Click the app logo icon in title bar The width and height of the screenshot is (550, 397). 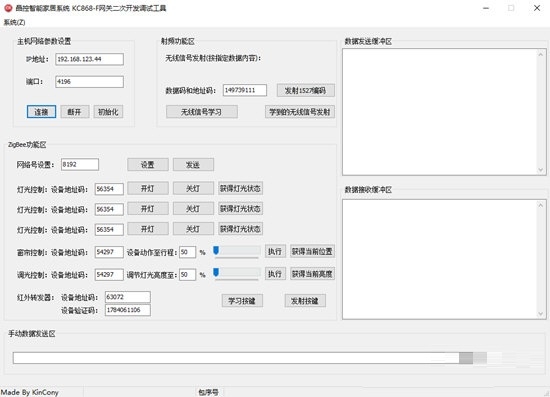pyautogui.click(x=8, y=8)
